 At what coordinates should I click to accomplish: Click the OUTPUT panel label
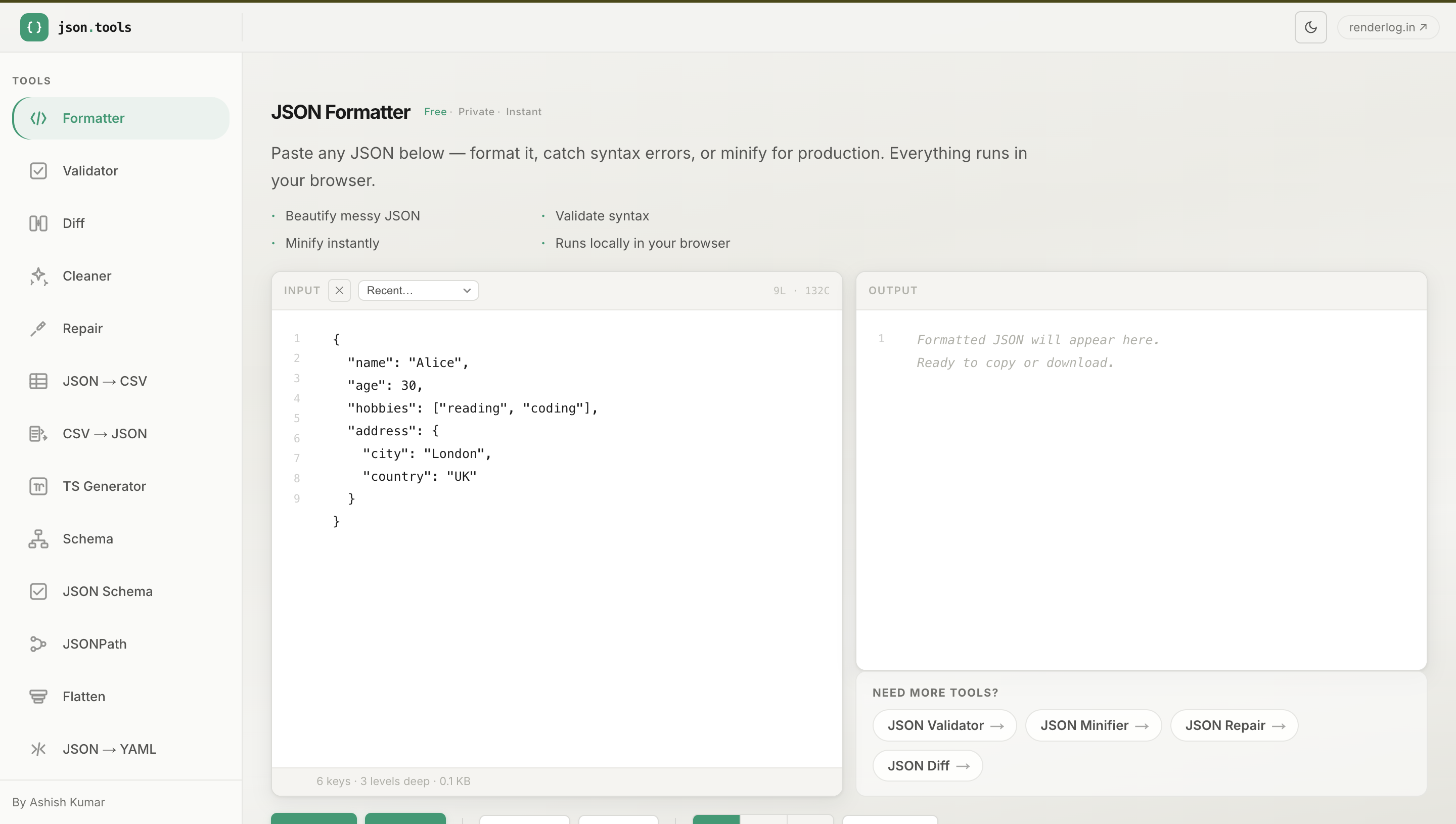point(892,291)
